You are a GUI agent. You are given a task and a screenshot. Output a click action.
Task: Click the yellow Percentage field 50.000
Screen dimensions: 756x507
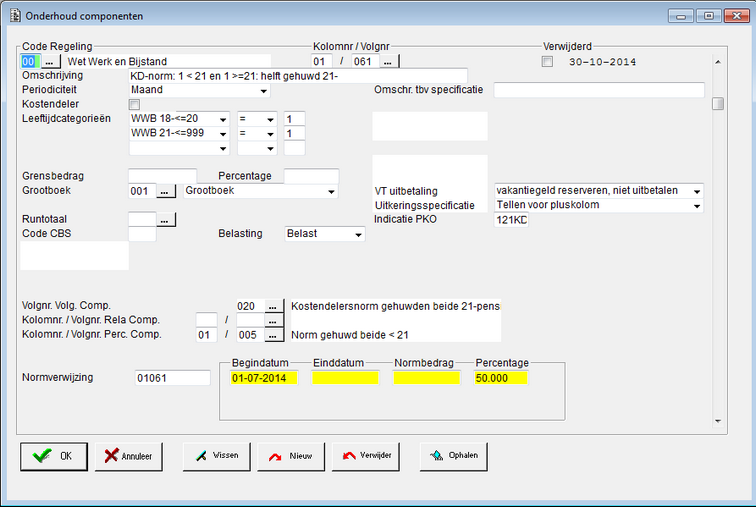501,378
